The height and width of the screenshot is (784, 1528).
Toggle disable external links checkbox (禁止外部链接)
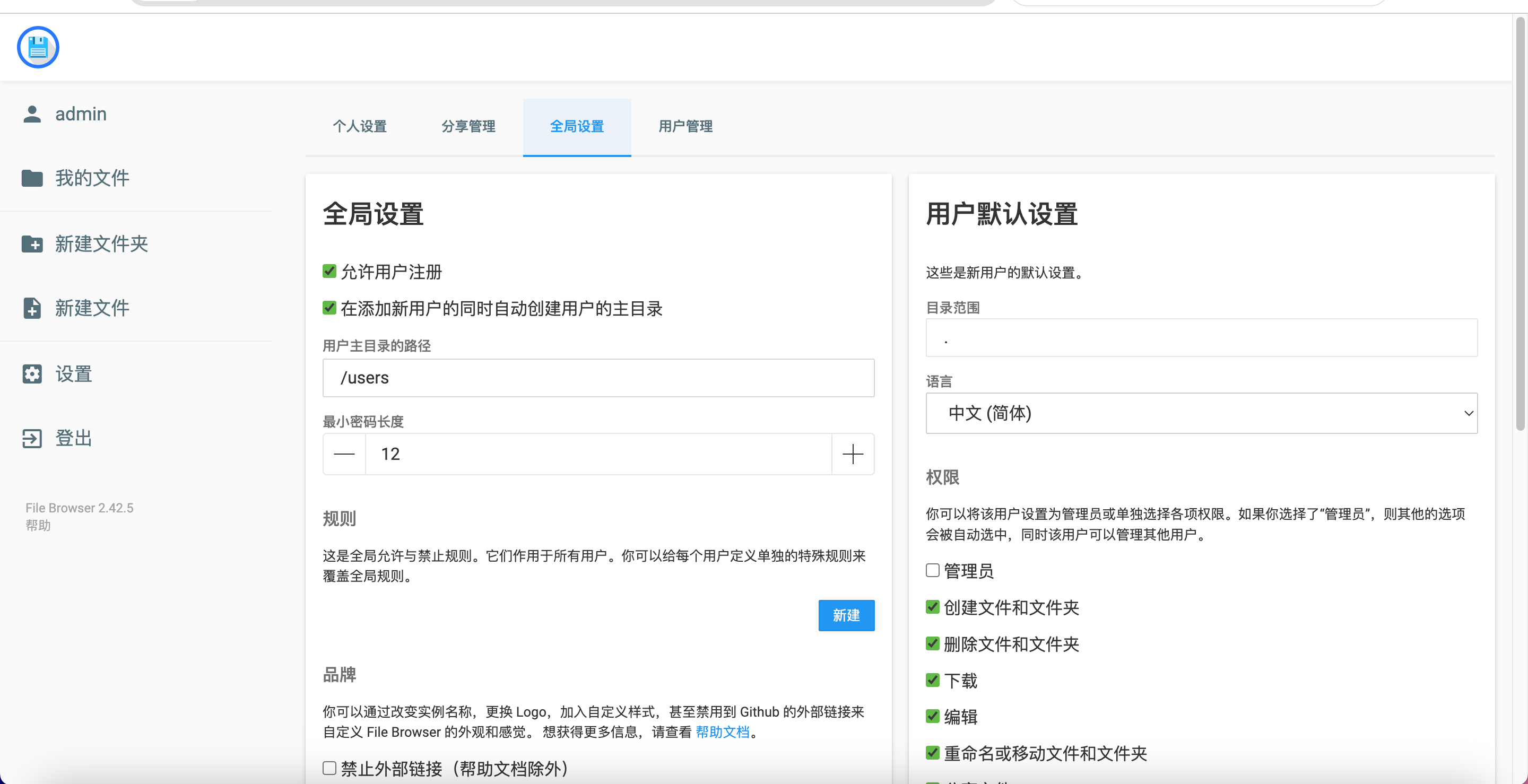click(330, 769)
